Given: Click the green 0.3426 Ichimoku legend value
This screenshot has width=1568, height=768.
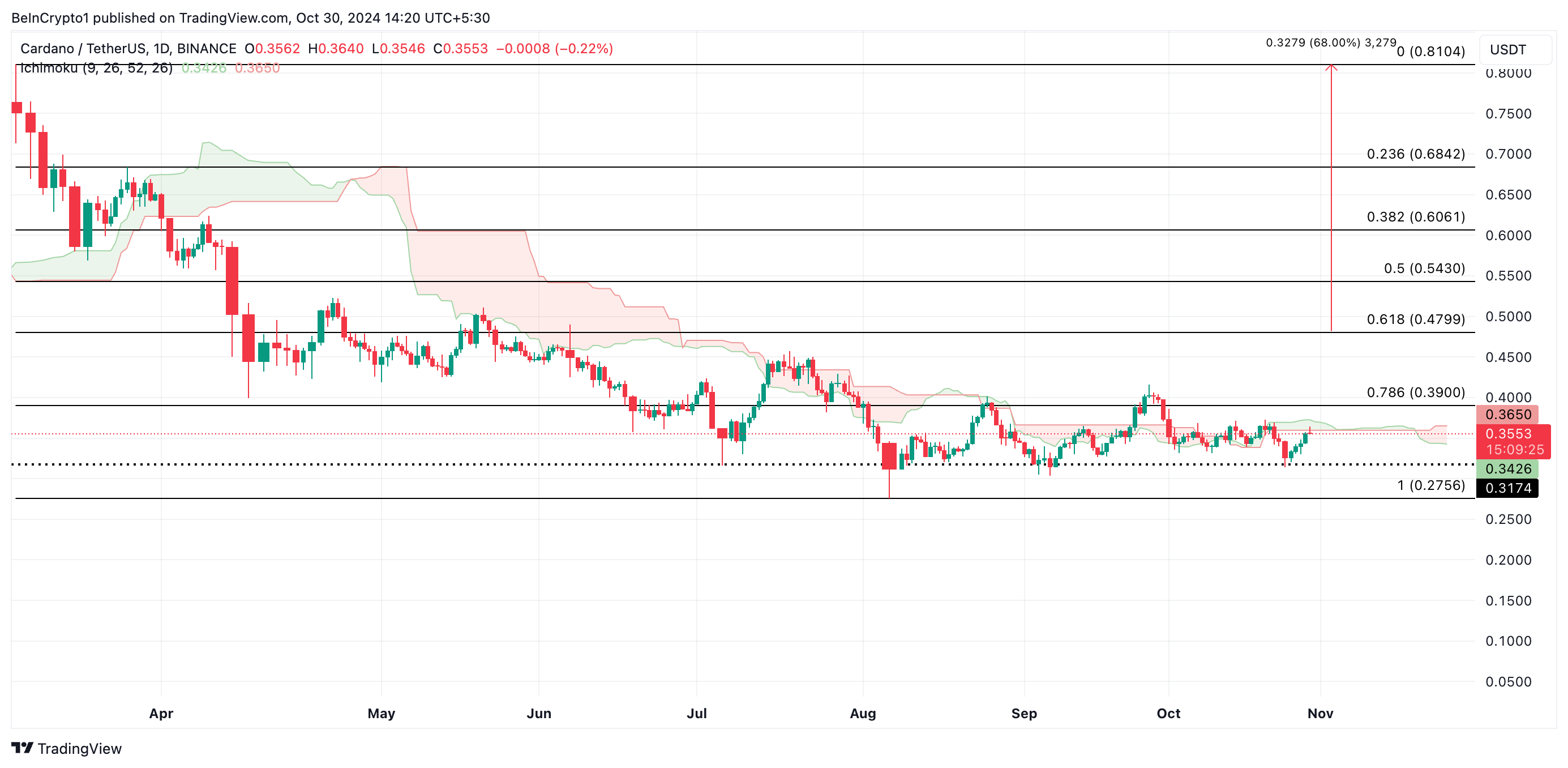Looking at the screenshot, I should click(x=203, y=68).
